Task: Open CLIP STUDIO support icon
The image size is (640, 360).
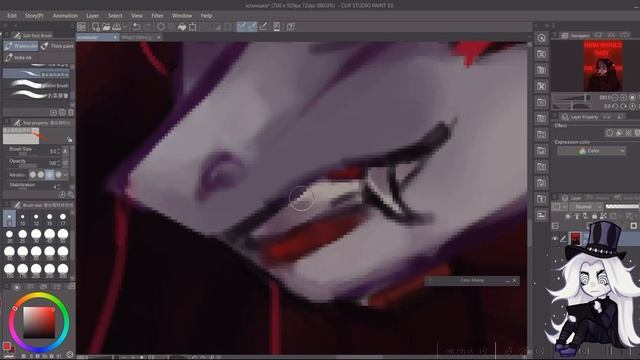Action: click(x=291, y=27)
